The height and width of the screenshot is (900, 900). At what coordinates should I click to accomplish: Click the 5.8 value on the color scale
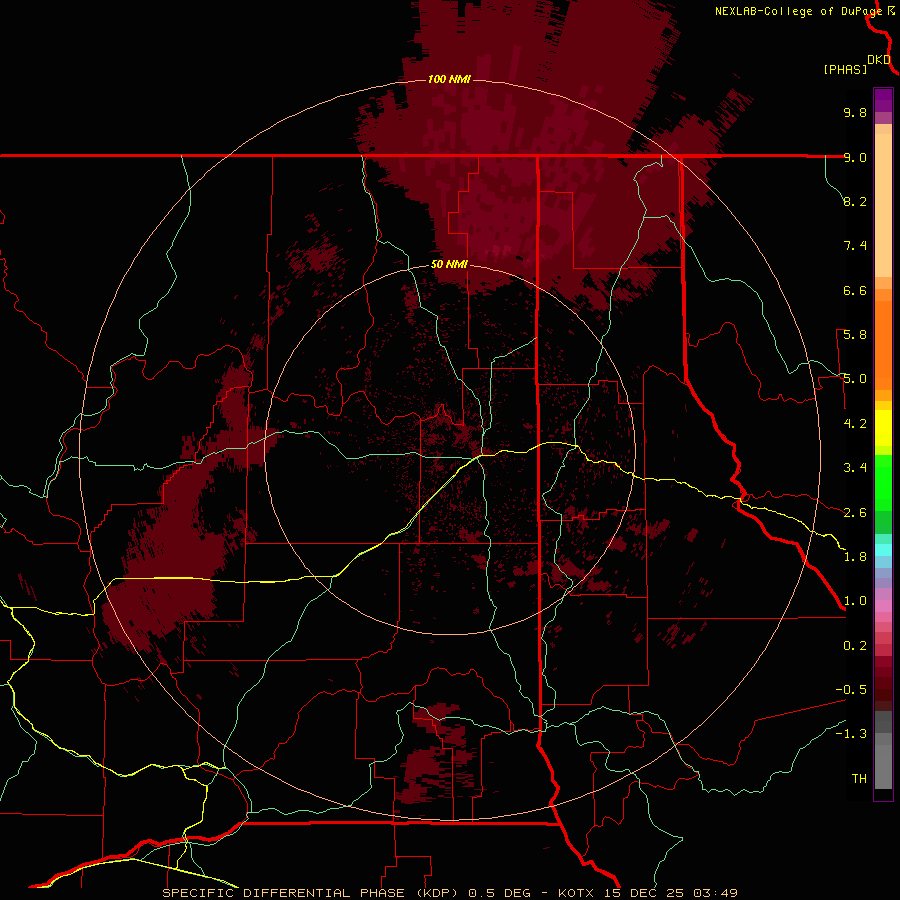click(x=855, y=334)
